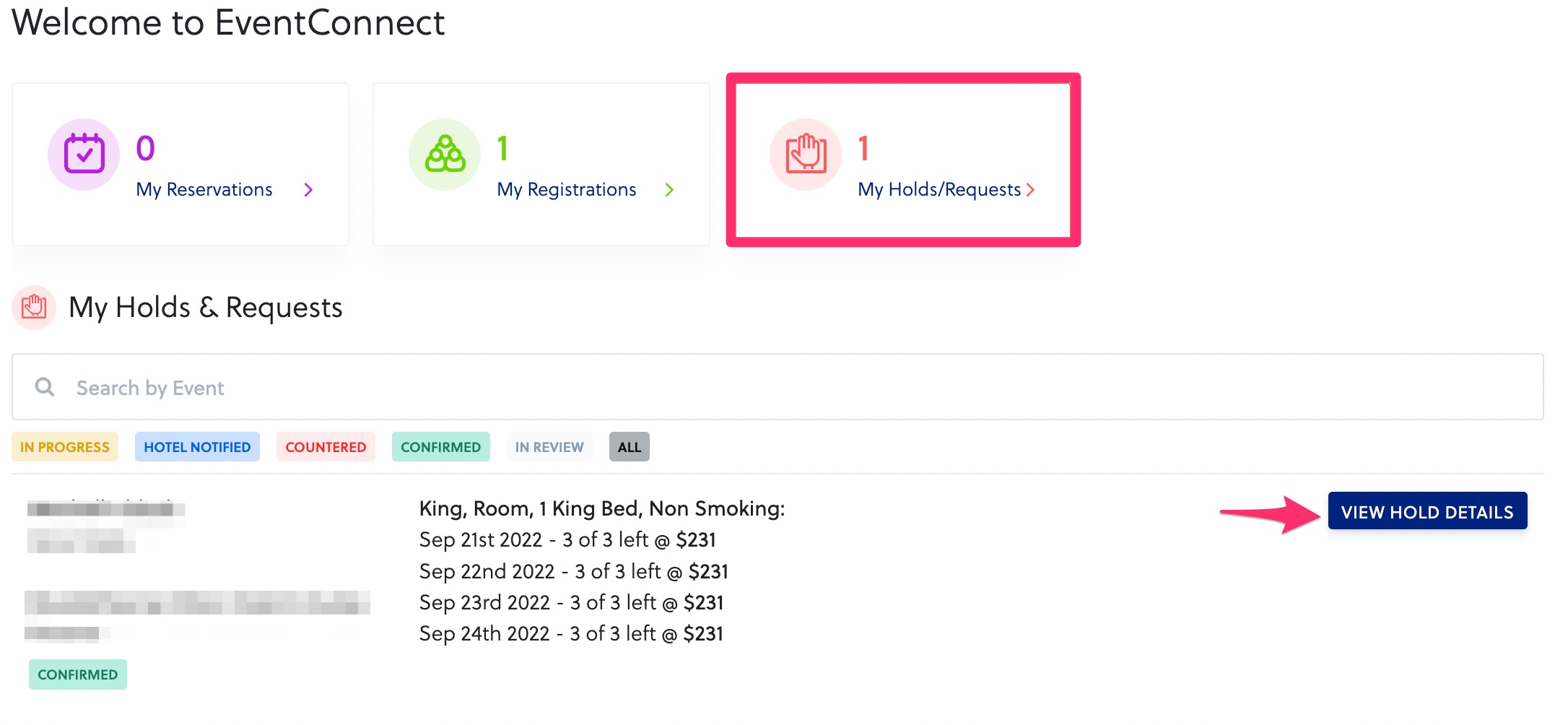Filter holds by Hotel Notified status
This screenshot has width=1568, height=725.
pos(197,447)
